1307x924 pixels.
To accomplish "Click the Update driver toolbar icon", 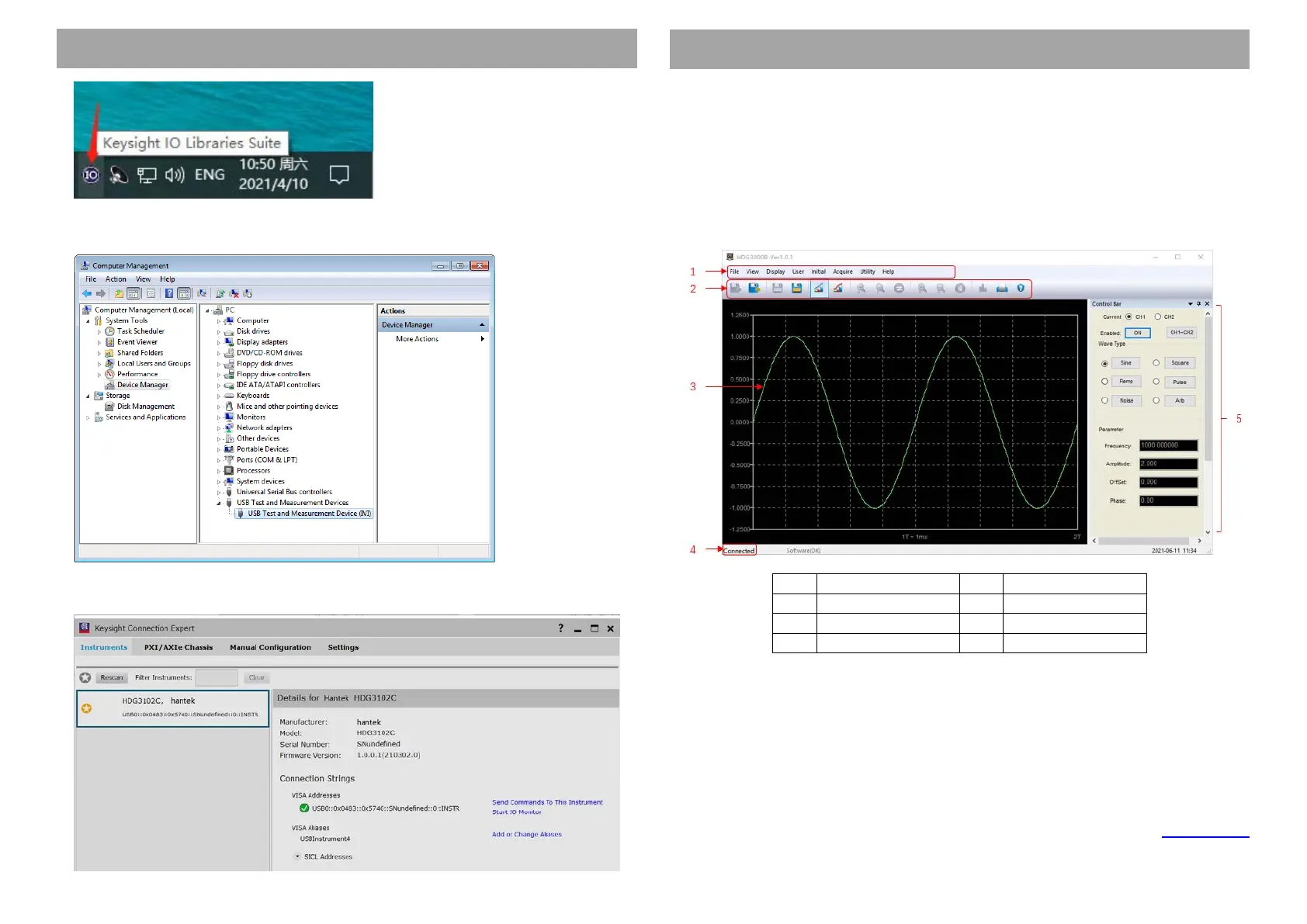I will [220, 293].
